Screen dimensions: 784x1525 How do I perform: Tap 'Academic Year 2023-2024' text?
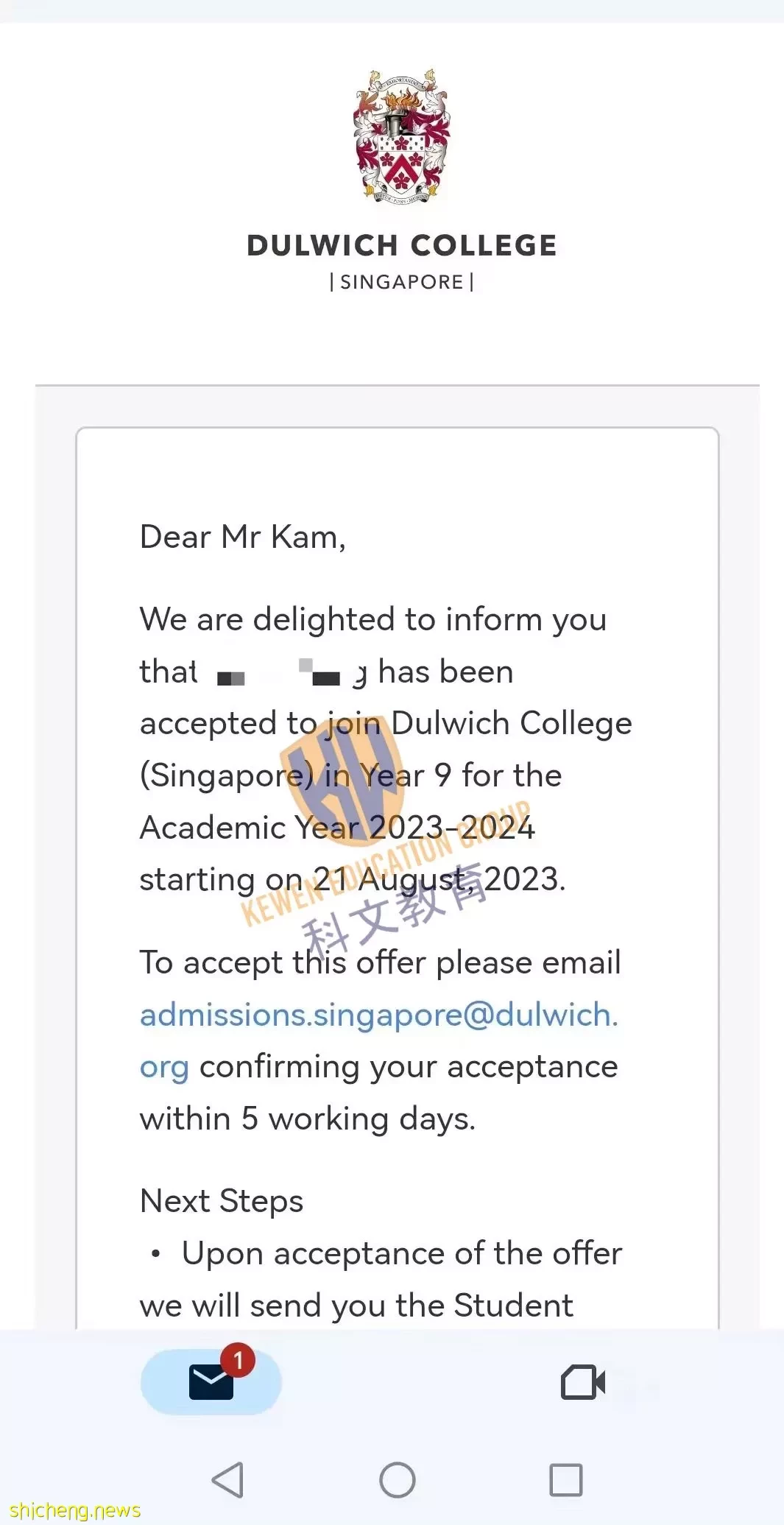(337, 828)
